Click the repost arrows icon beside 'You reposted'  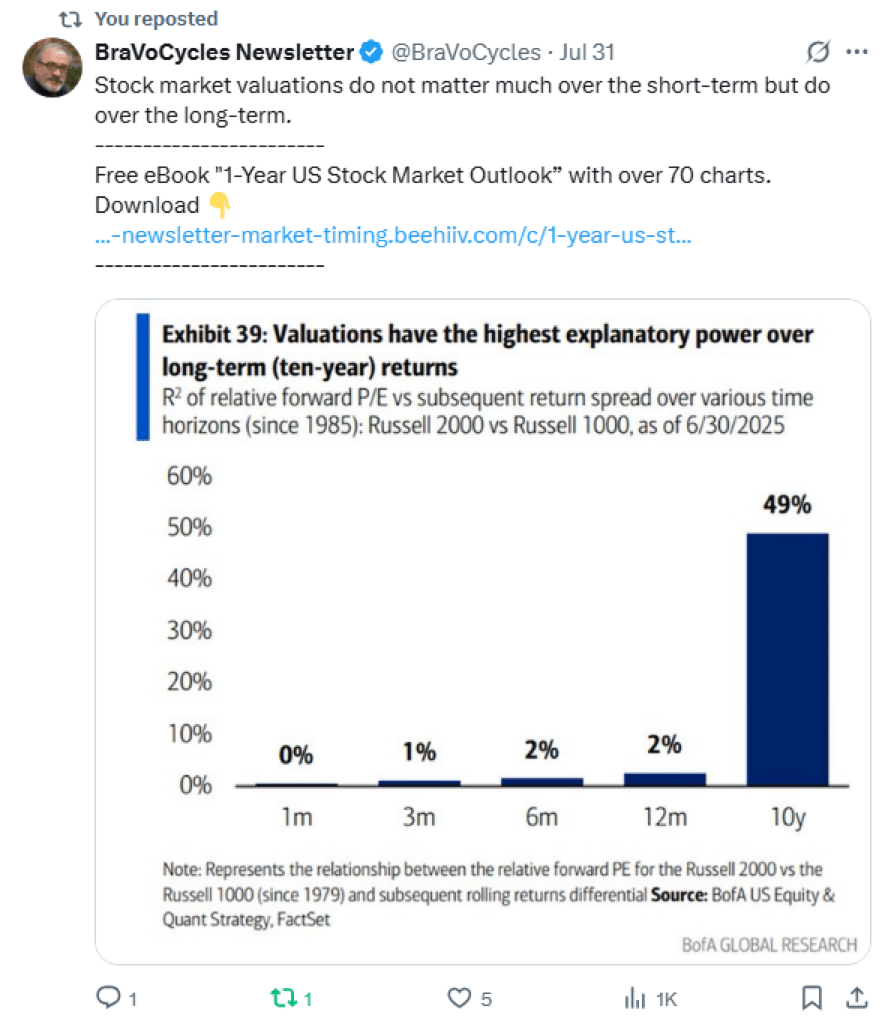[x=70, y=19]
